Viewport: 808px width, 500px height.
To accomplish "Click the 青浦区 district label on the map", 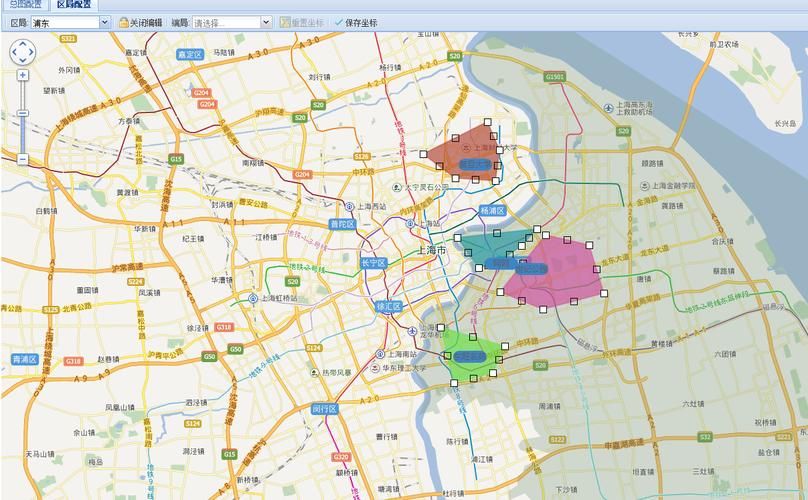I will point(24,359).
